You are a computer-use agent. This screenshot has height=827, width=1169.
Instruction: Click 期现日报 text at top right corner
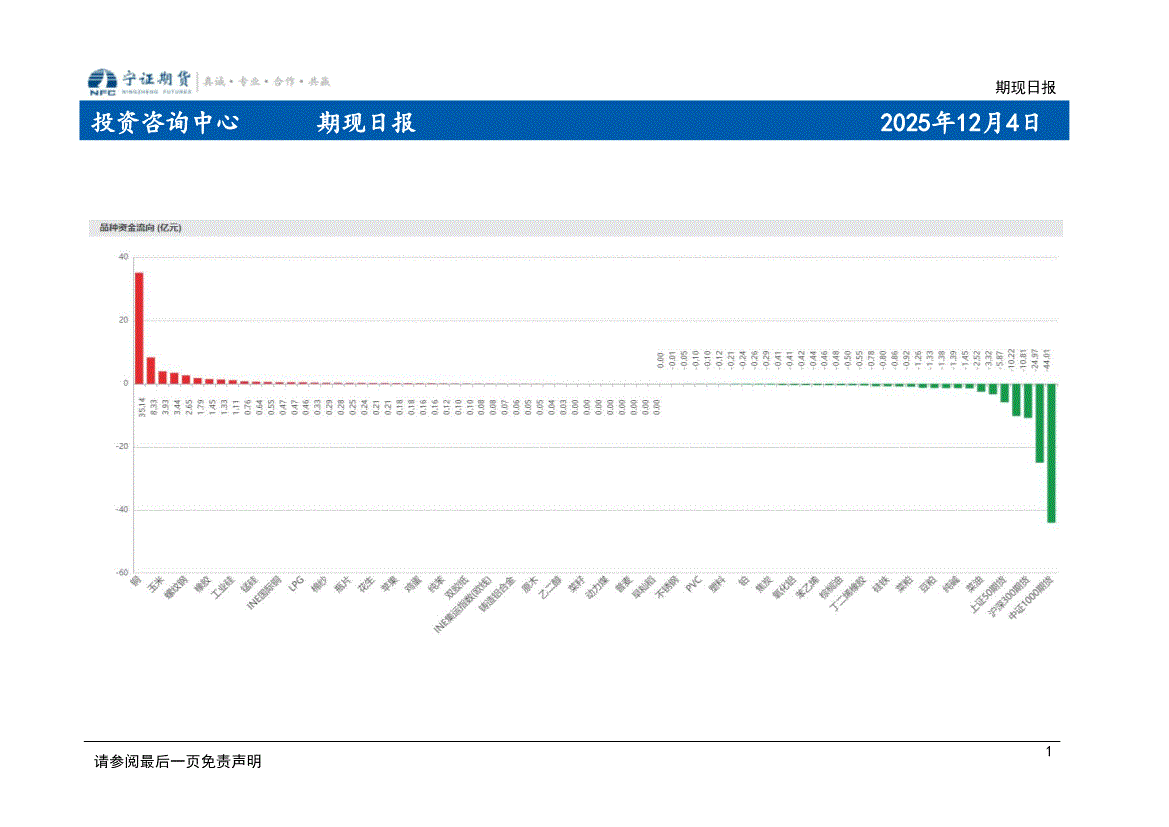click(x=1025, y=87)
